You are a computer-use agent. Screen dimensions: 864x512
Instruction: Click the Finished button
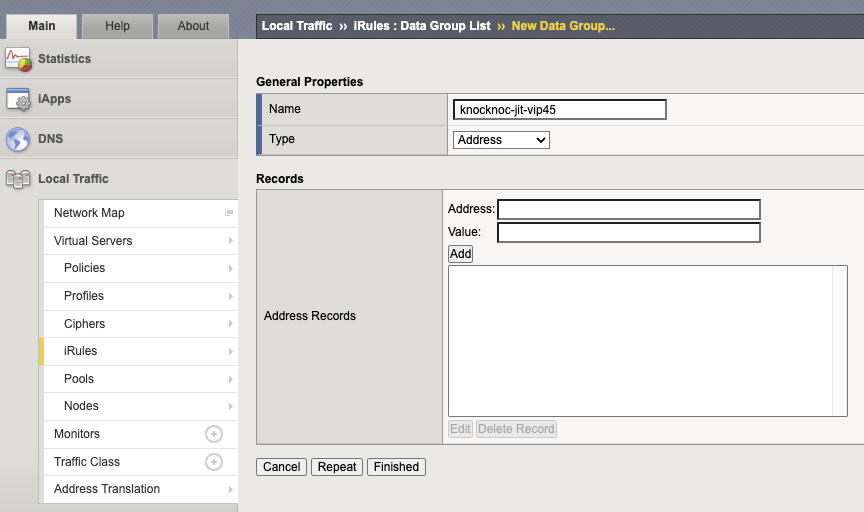point(396,467)
